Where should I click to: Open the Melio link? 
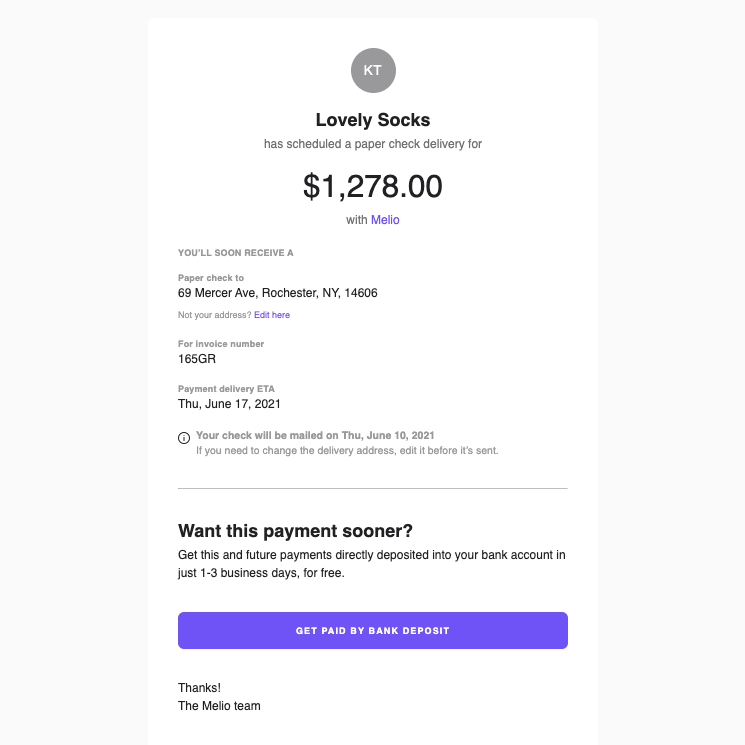click(x=385, y=220)
